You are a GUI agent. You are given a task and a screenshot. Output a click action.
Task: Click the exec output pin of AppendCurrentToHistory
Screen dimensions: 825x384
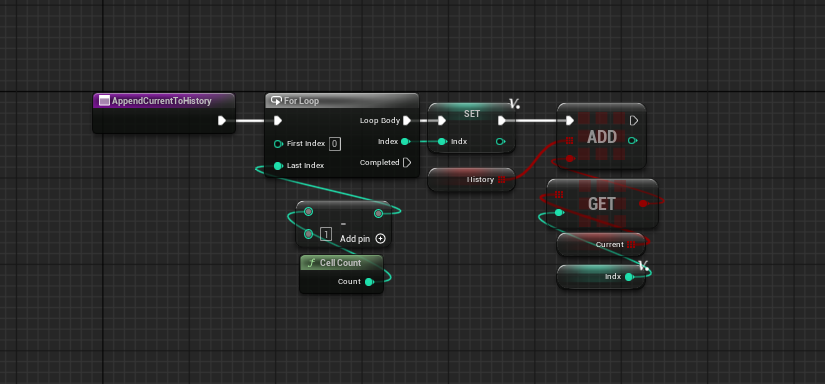coord(222,121)
